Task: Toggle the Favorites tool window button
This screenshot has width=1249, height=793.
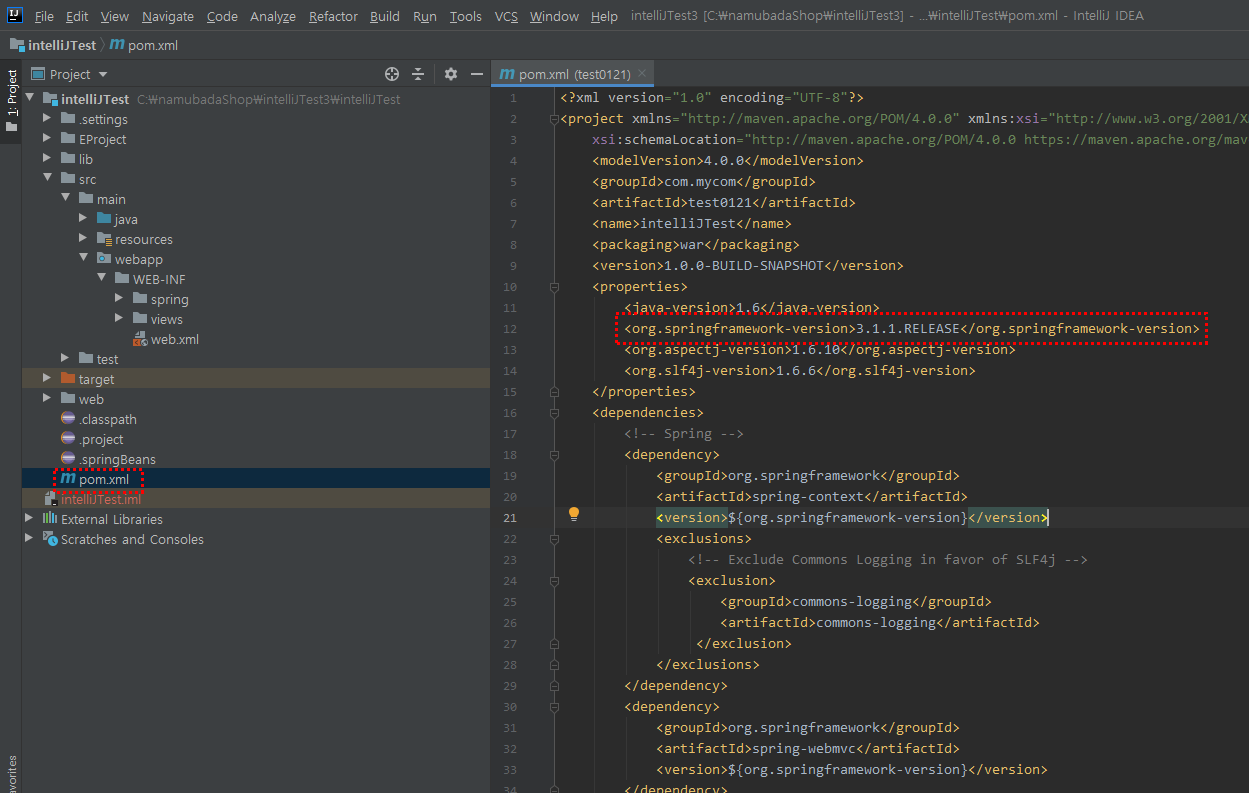Action: click(11, 775)
